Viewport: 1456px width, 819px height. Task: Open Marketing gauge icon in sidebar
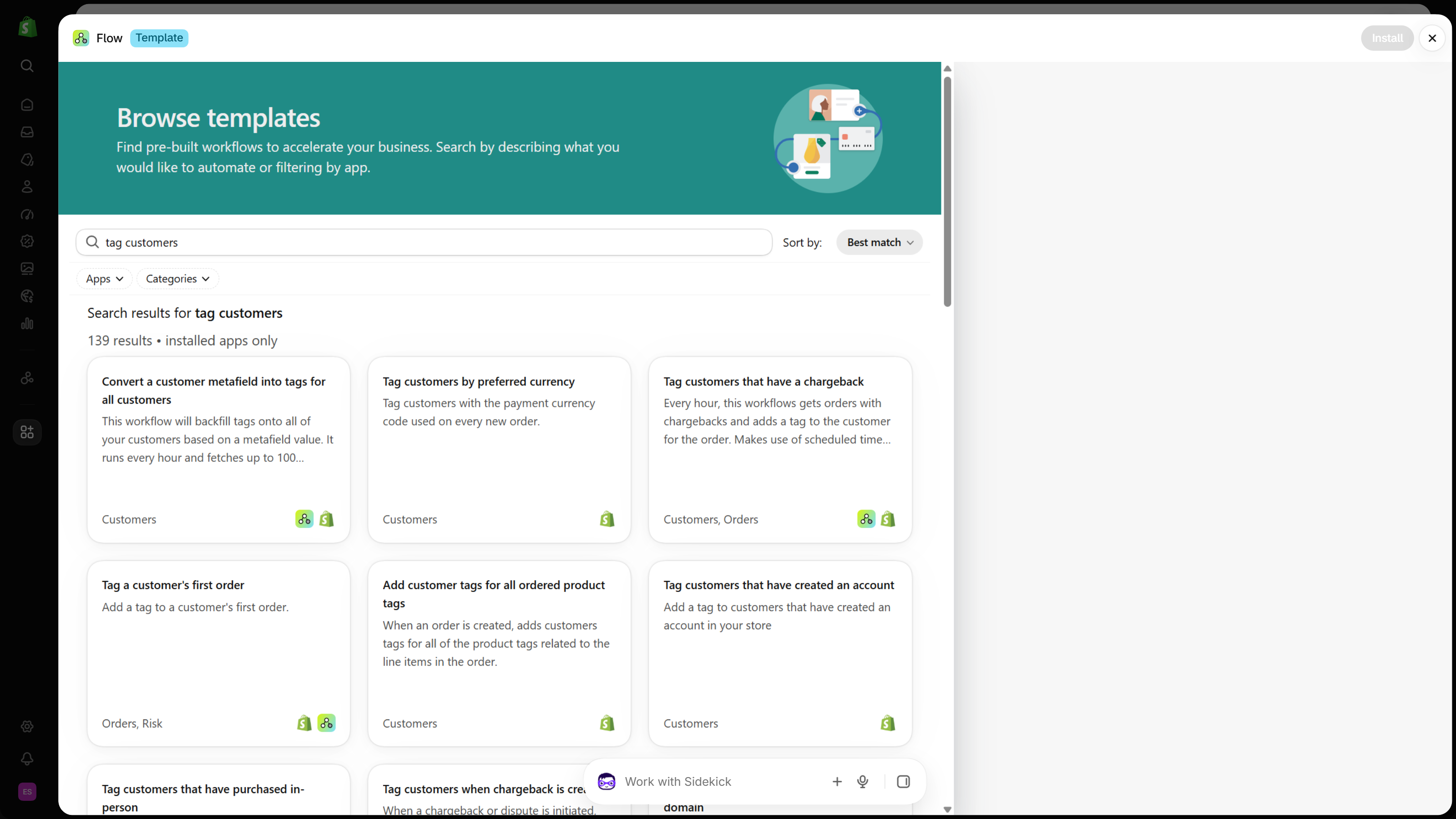[x=27, y=214]
